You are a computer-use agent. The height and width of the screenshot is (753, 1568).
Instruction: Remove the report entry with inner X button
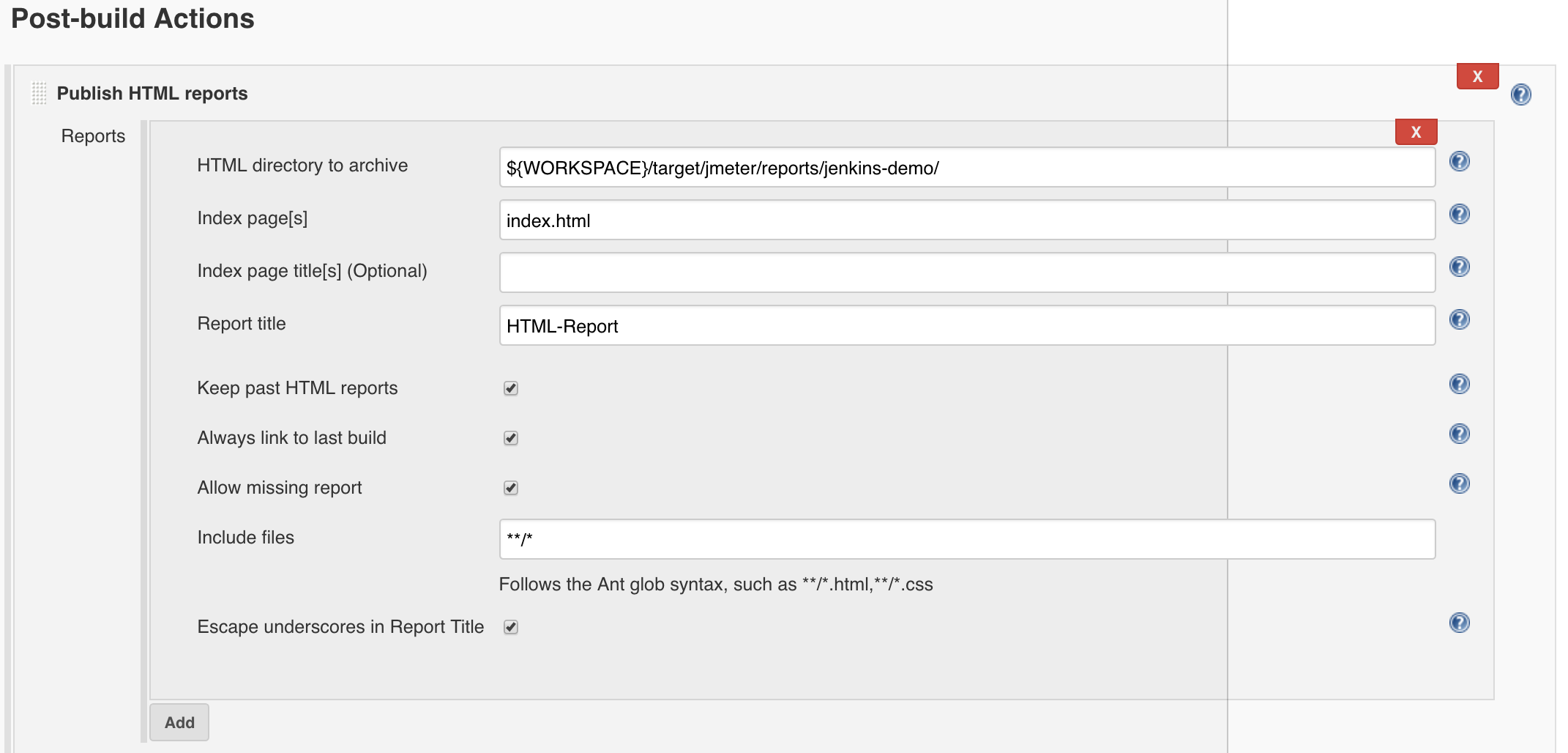click(1416, 132)
